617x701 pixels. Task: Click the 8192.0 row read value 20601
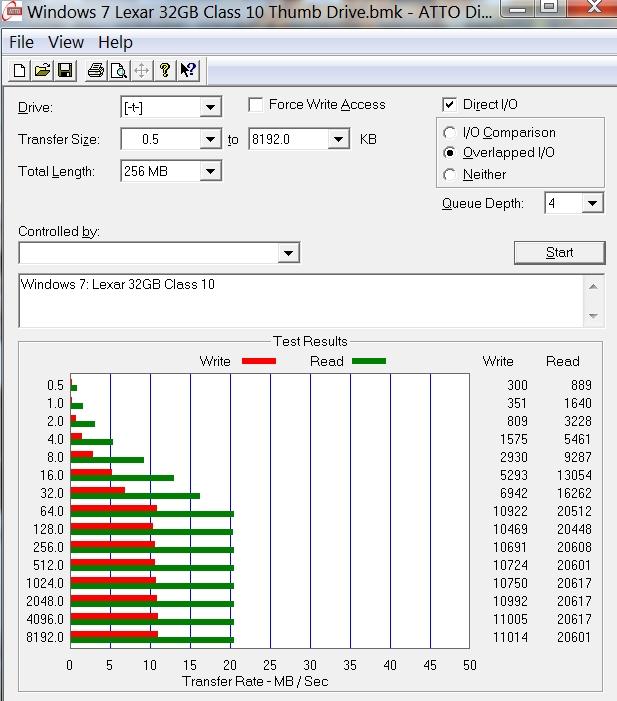574,637
